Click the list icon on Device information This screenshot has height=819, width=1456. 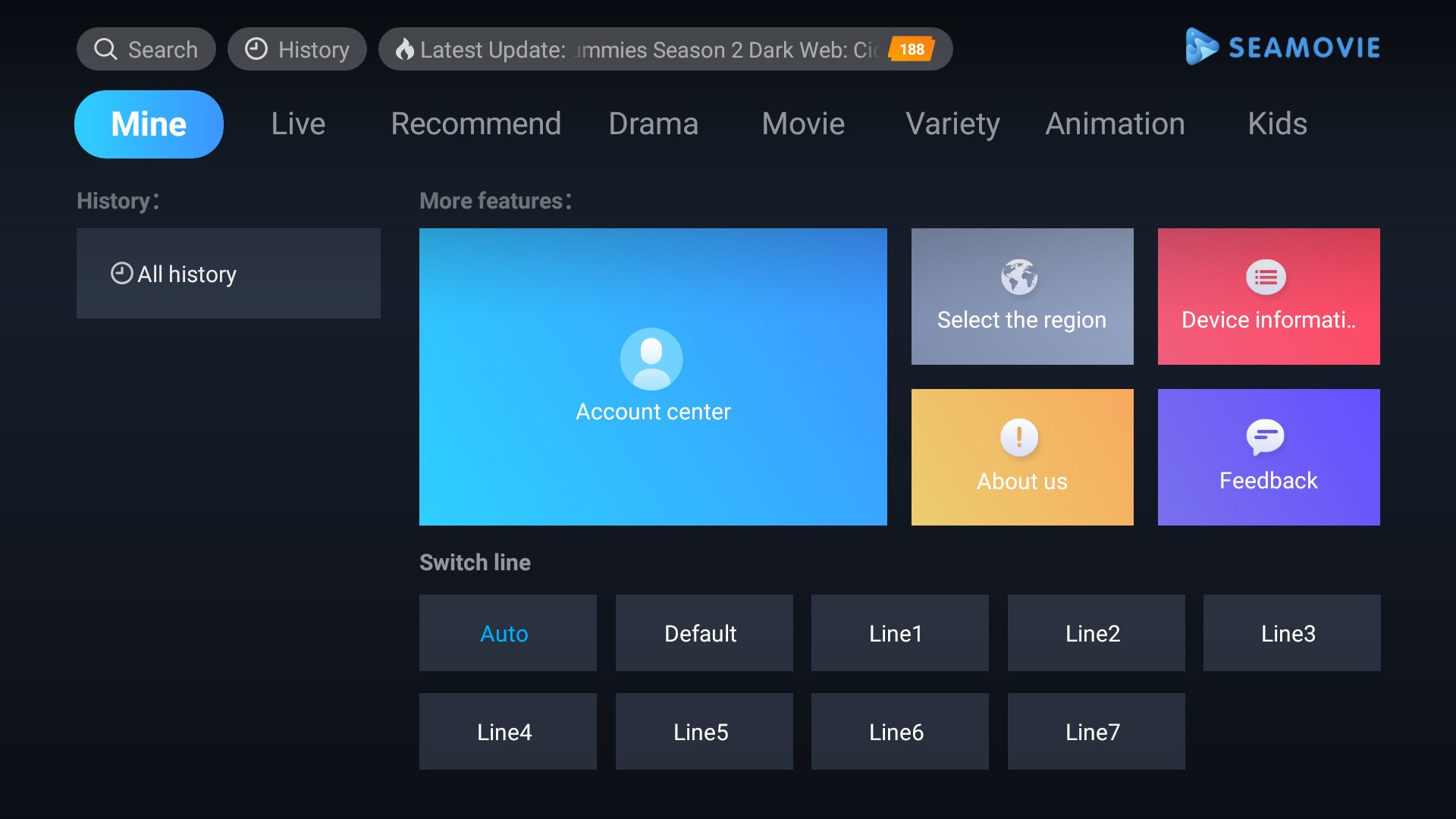coord(1266,278)
